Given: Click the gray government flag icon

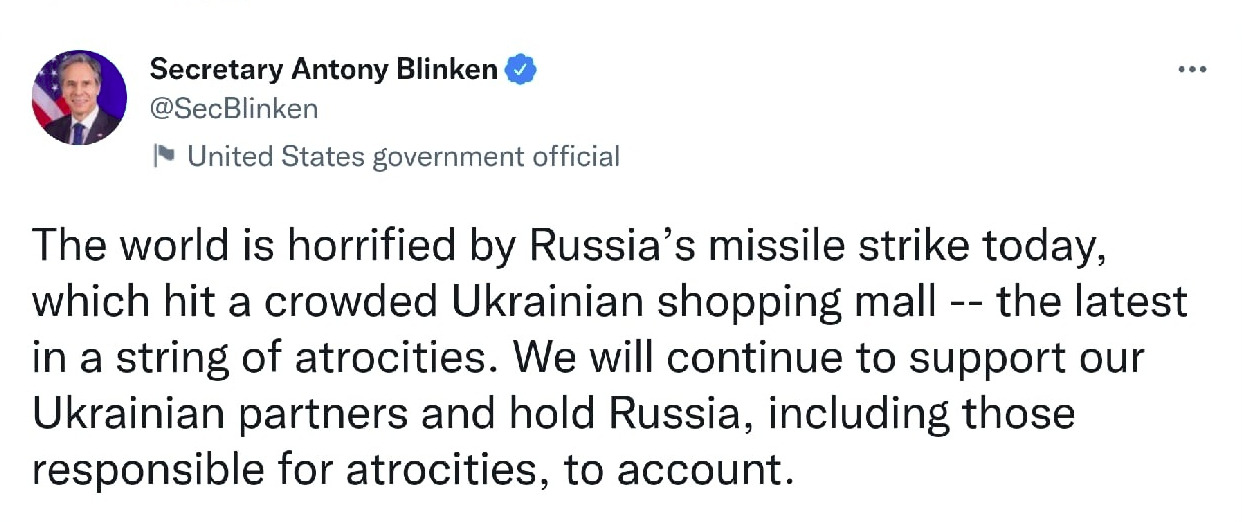Looking at the screenshot, I should coord(164,156).
